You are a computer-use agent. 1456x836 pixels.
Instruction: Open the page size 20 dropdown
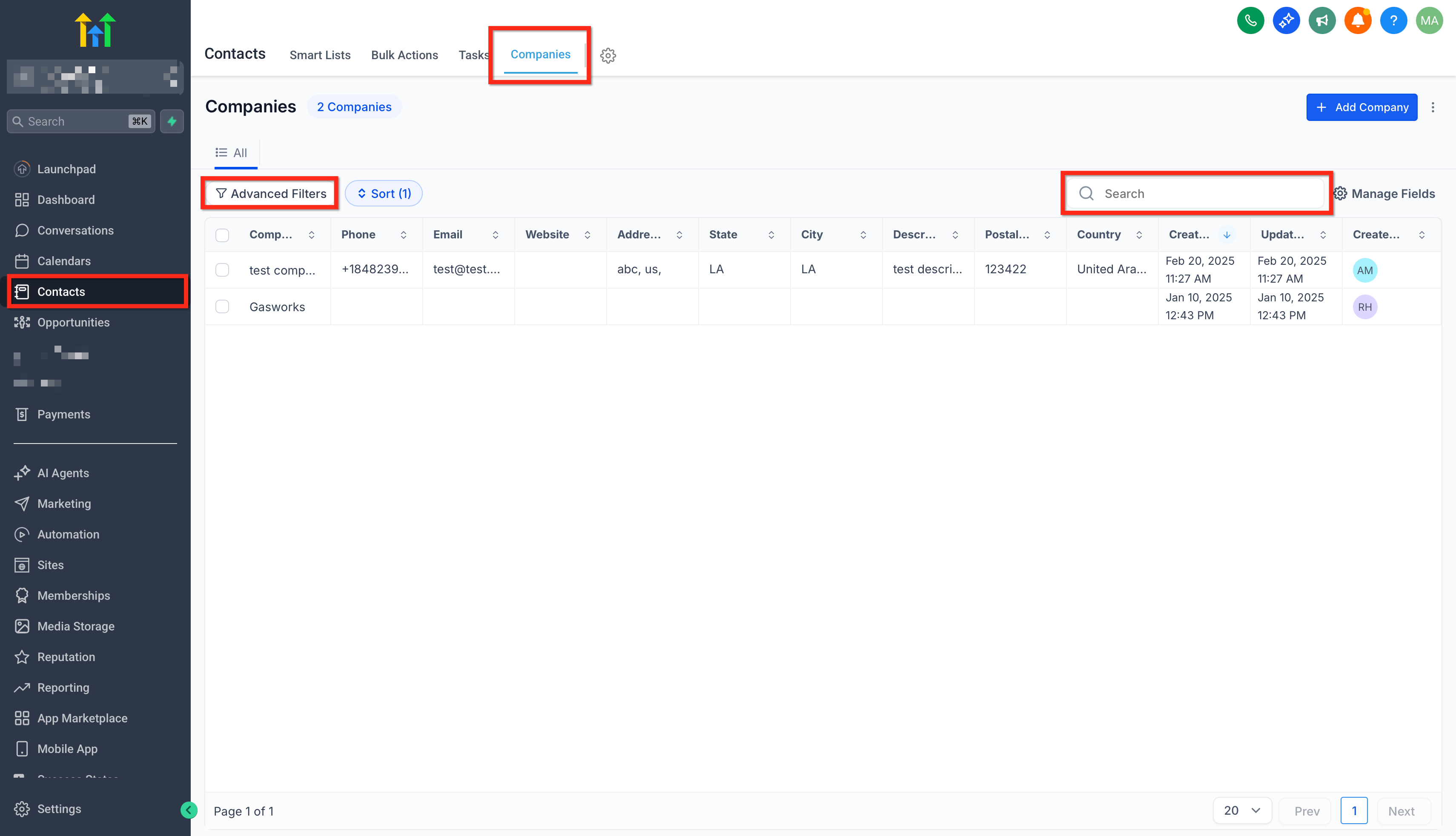tap(1242, 811)
